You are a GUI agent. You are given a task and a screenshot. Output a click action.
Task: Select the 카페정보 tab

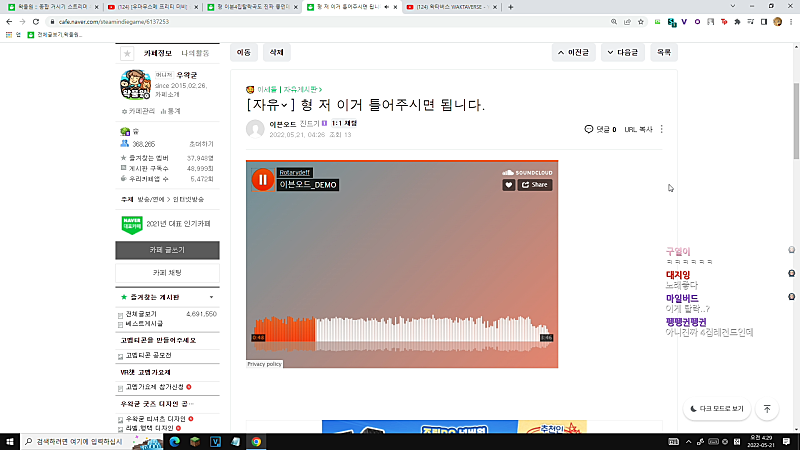coord(158,53)
